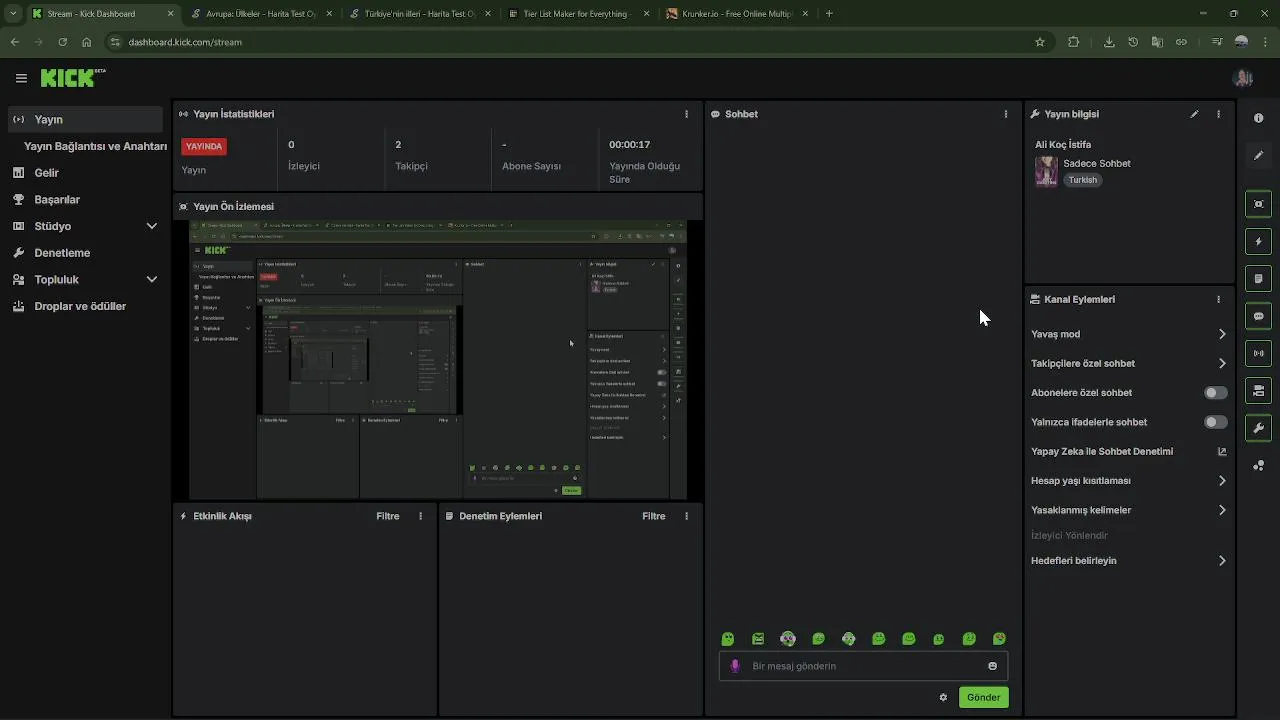This screenshot has width=1280, height=720.
Task: Open the hamburger menu beside the Kick logo
Action: 21,78
